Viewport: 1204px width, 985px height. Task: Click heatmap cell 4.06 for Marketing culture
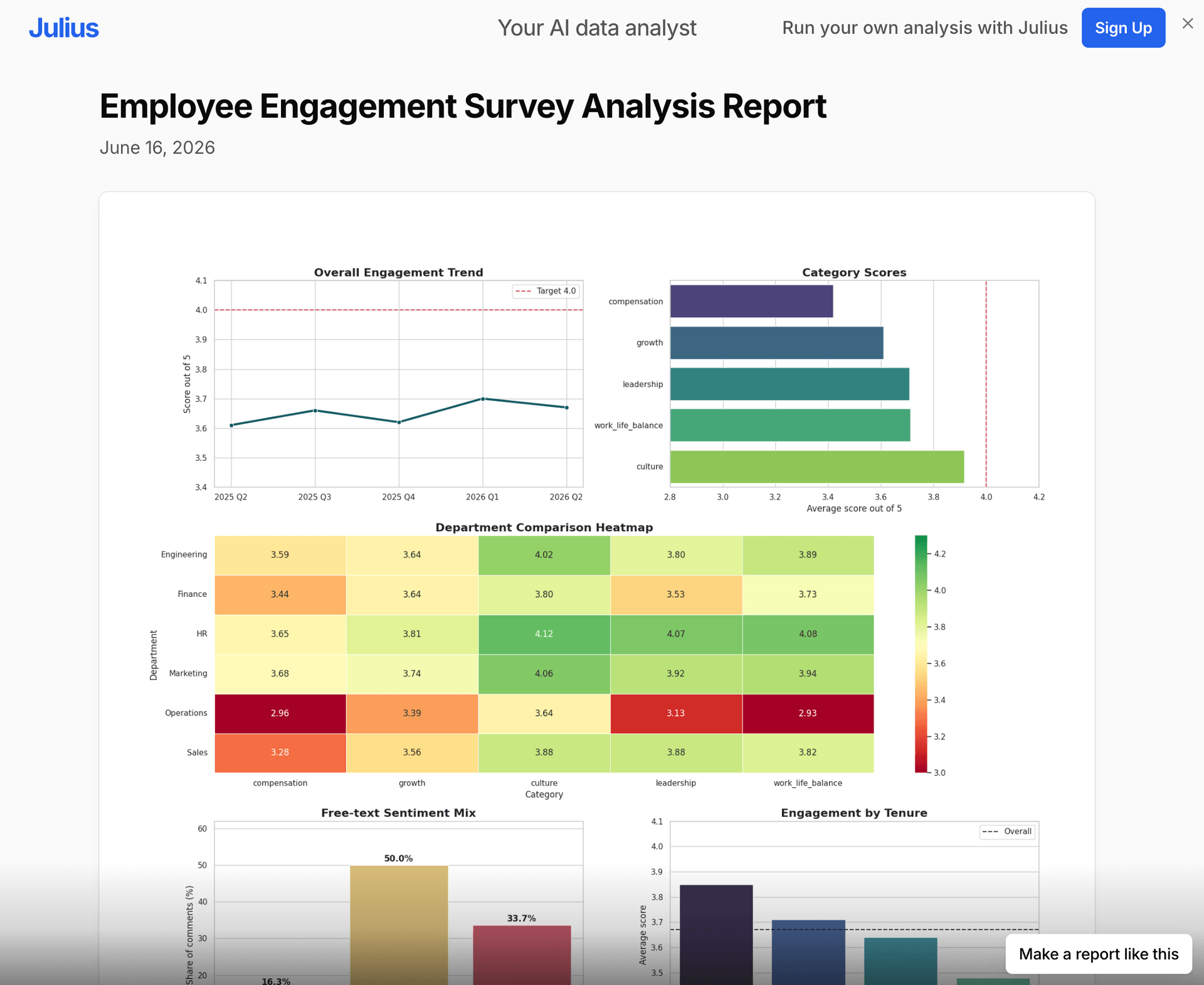544,673
